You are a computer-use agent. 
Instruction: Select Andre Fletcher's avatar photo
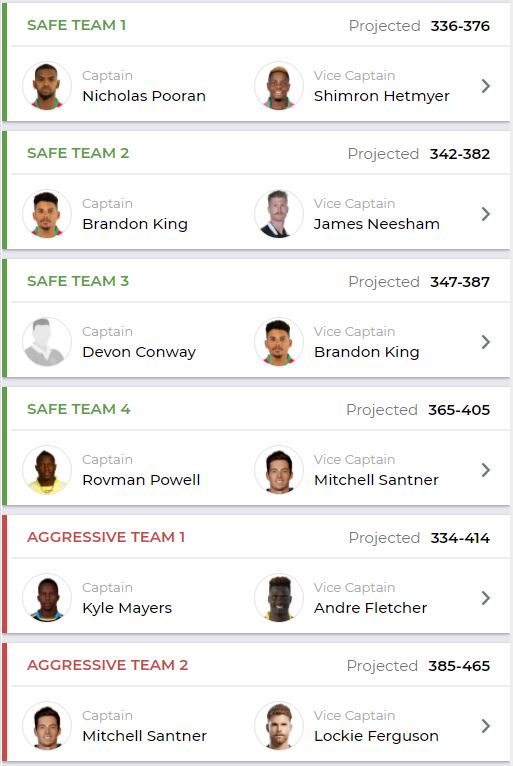[279, 598]
